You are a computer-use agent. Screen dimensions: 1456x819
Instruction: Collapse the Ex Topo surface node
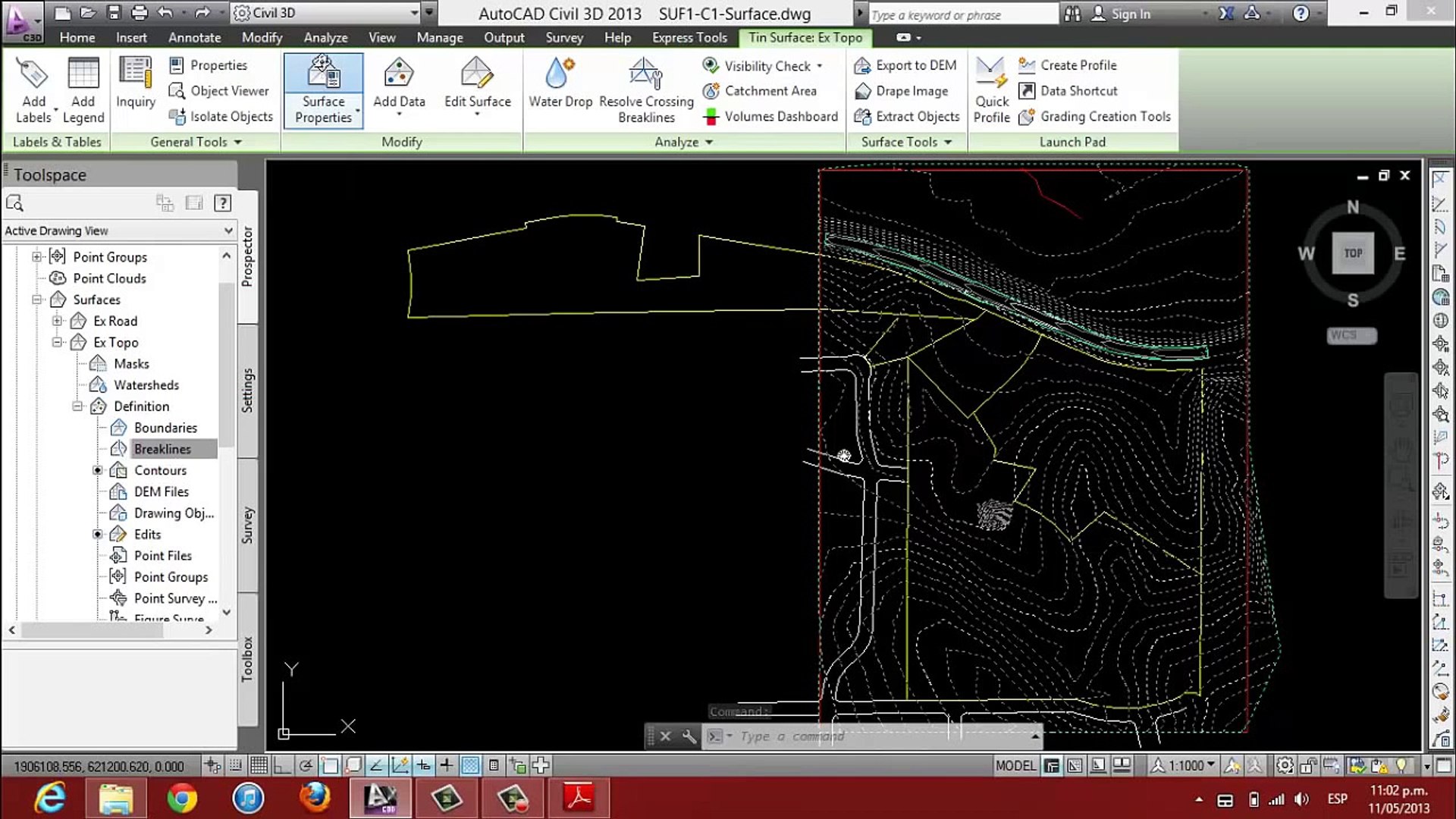[x=58, y=343]
